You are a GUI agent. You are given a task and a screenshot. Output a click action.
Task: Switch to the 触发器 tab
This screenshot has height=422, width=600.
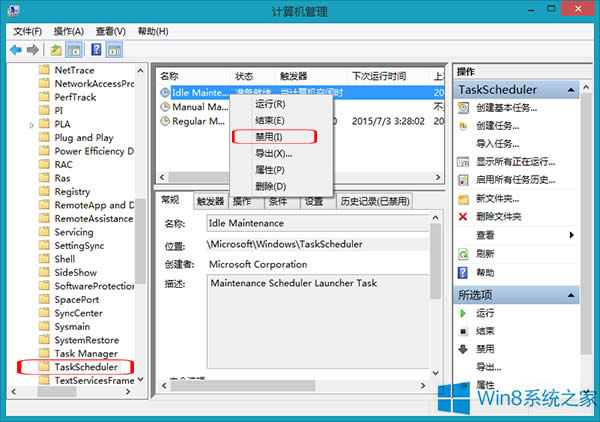tap(210, 201)
